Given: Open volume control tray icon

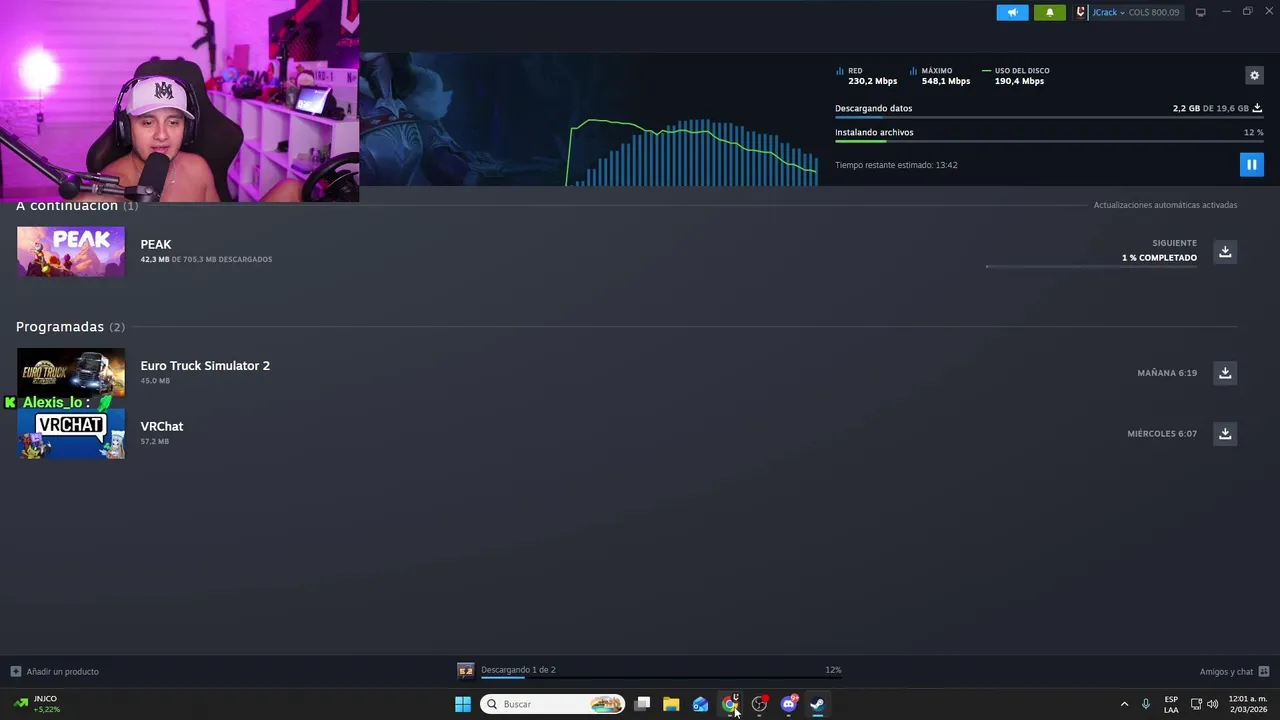Looking at the screenshot, I should (x=1212, y=704).
